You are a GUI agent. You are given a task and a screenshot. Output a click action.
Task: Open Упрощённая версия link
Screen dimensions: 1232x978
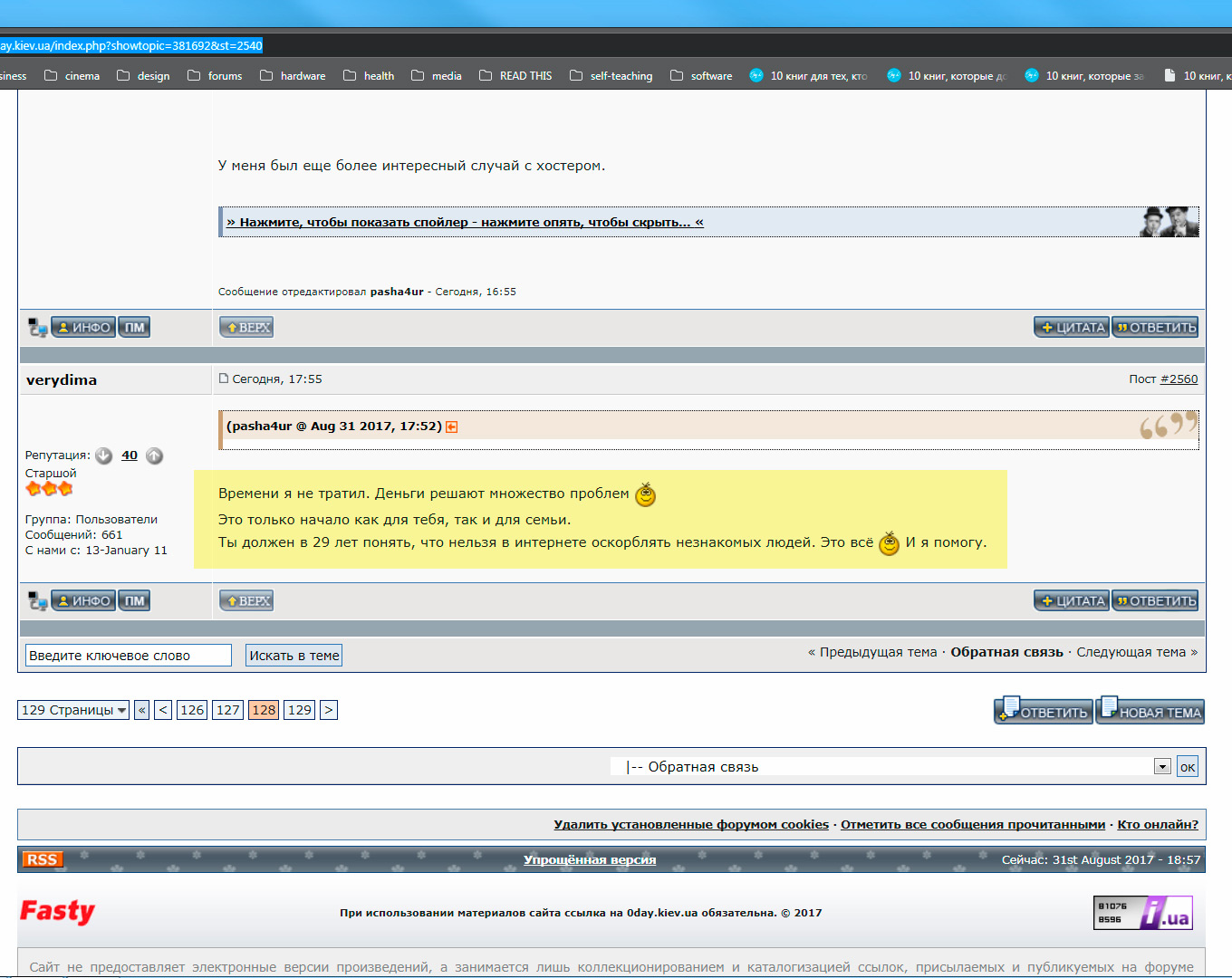click(x=590, y=859)
